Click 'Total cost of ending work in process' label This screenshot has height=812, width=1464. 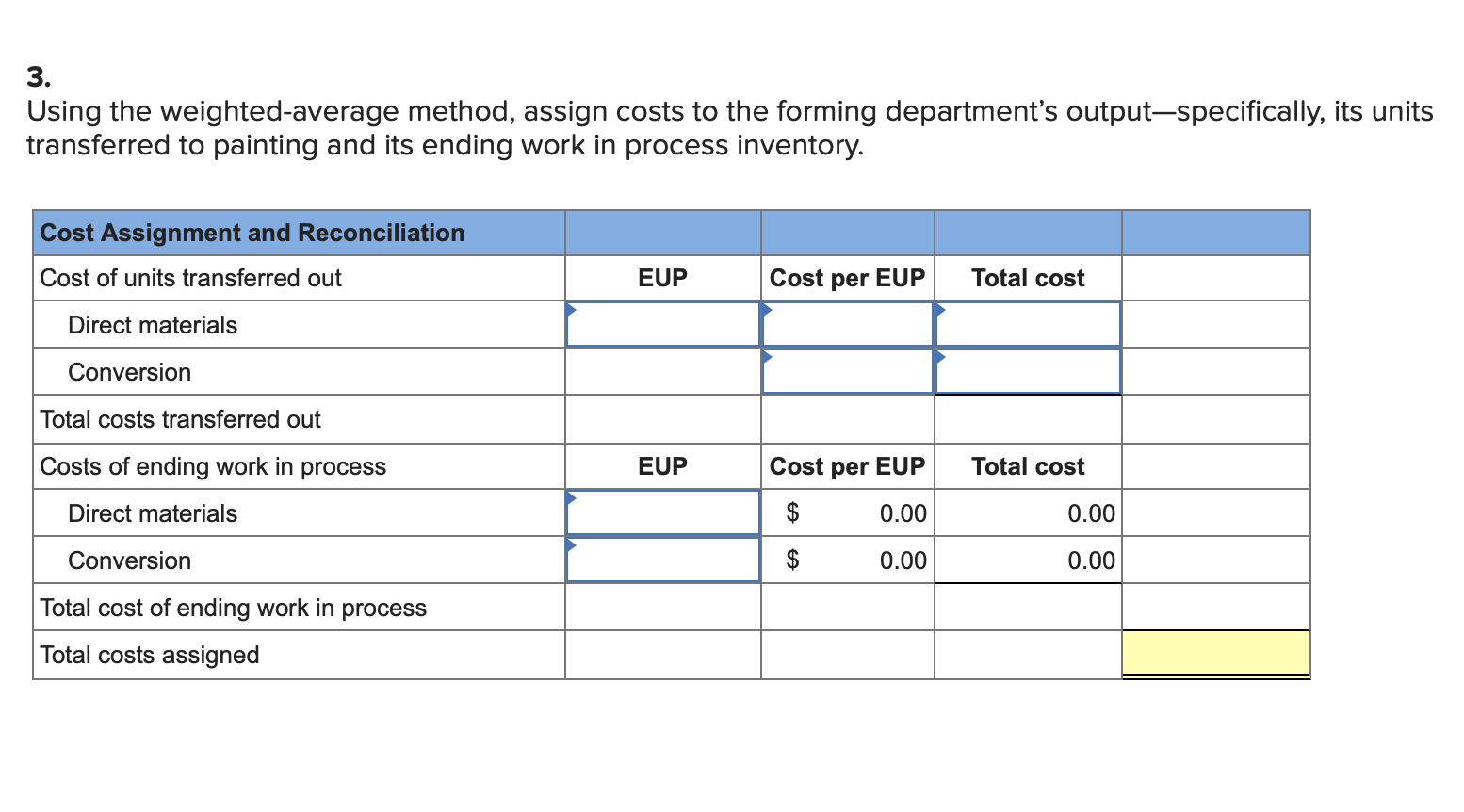pyautogui.click(x=233, y=608)
